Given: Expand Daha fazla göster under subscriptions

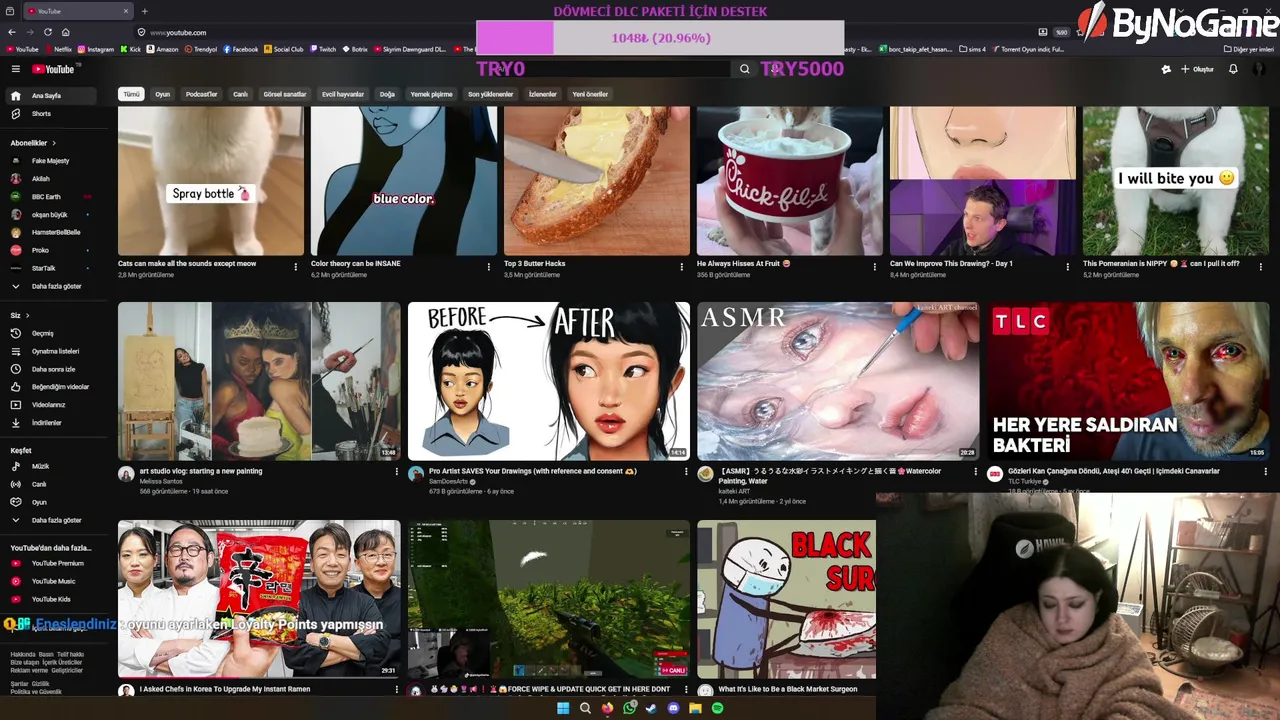Looking at the screenshot, I should point(56,286).
